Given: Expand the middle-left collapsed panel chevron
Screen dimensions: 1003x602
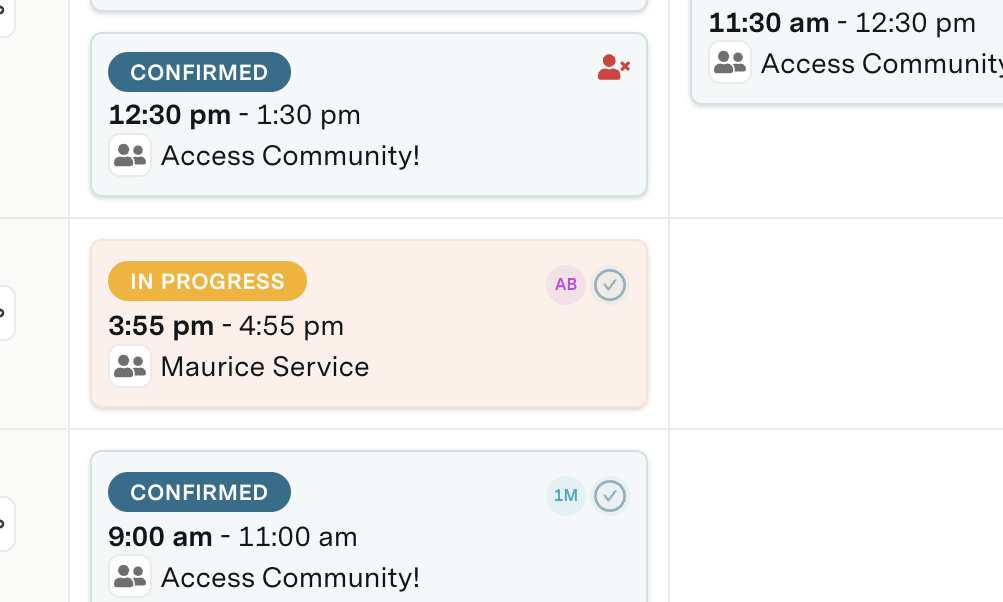Looking at the screenshot, I should (3, 311).
